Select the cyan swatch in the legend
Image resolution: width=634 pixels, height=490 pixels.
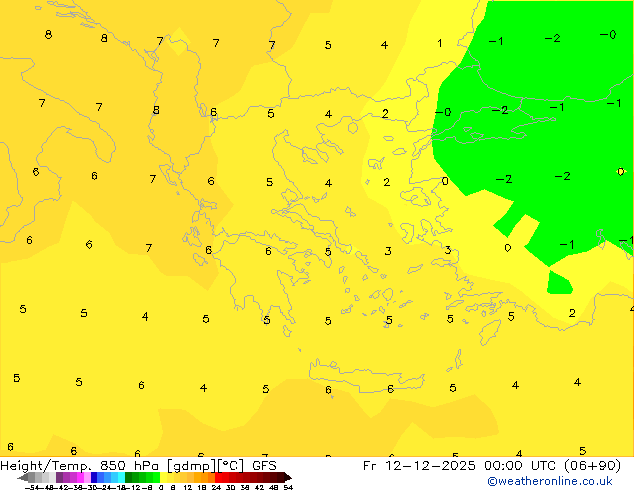click(x=121, y=477)
